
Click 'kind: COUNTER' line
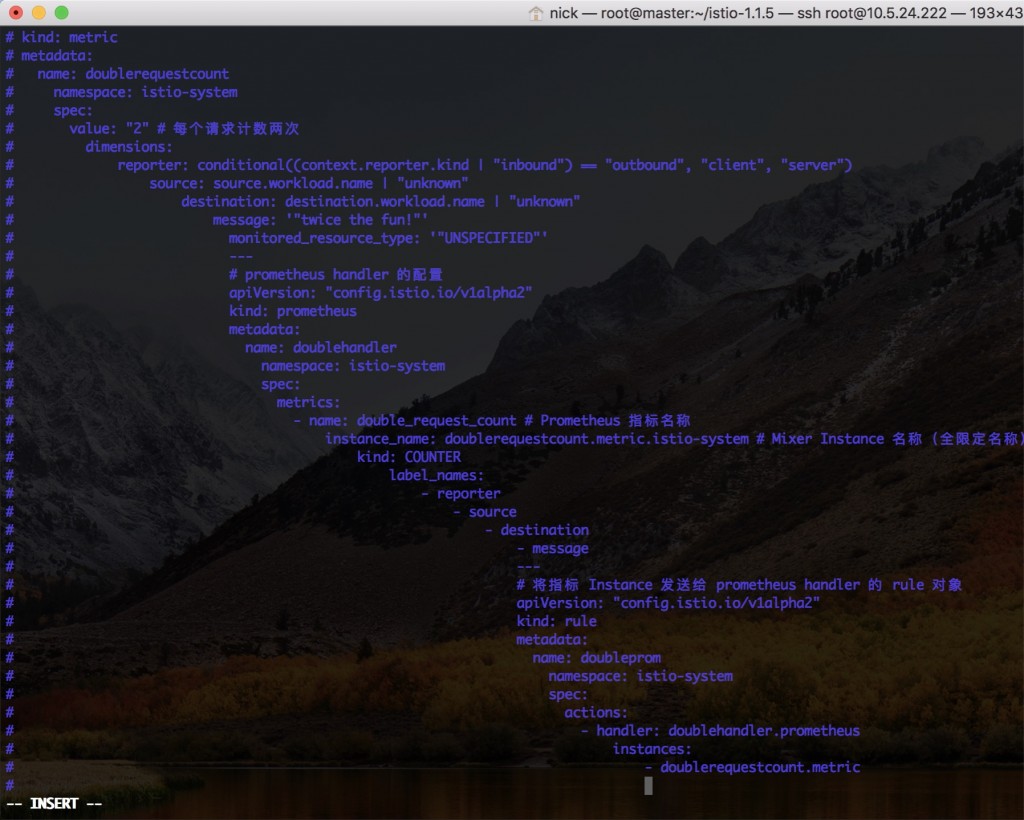[409, 458]
